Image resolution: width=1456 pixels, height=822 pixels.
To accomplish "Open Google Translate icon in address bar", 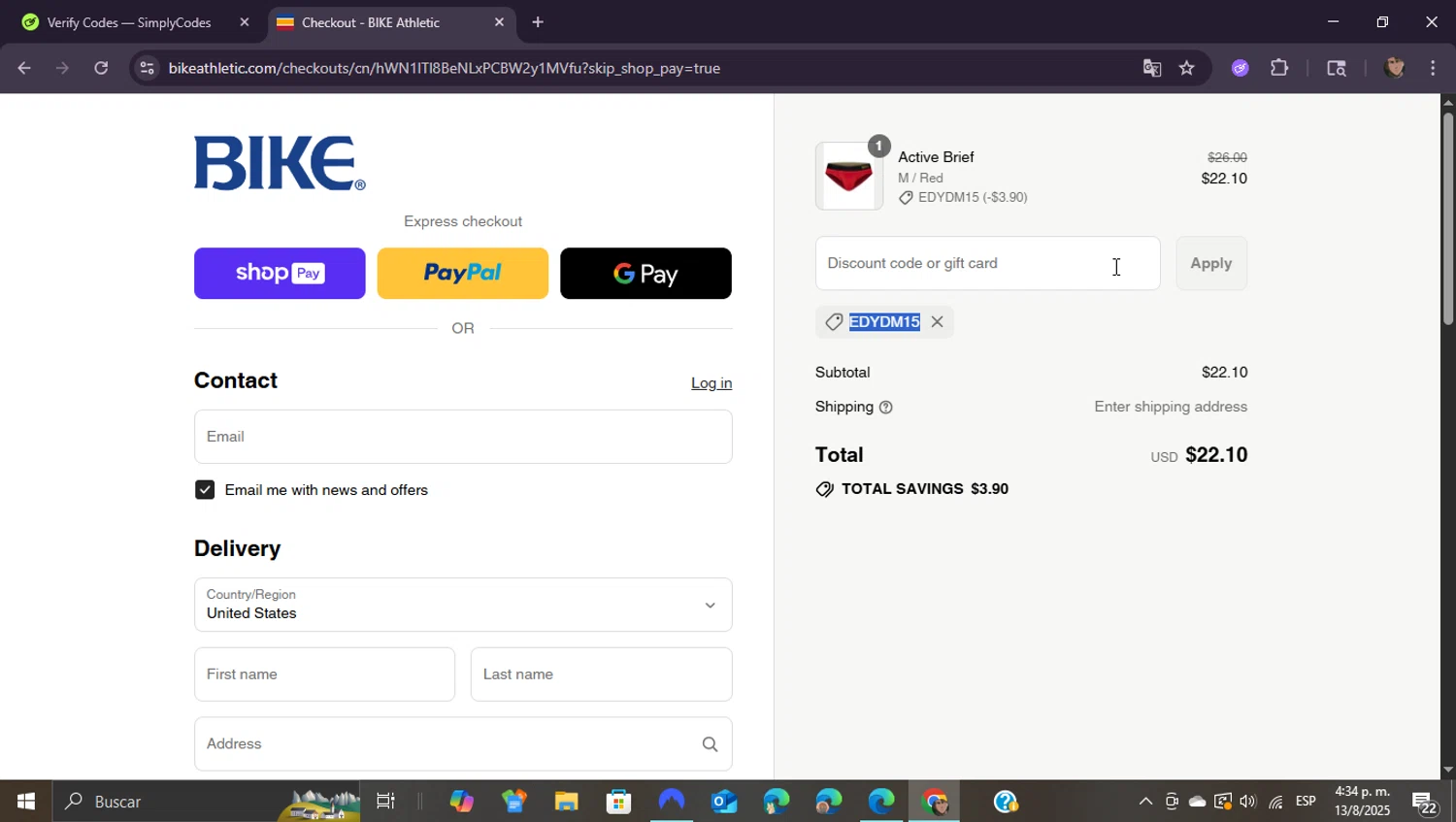I will click(x=1152, y=68).
